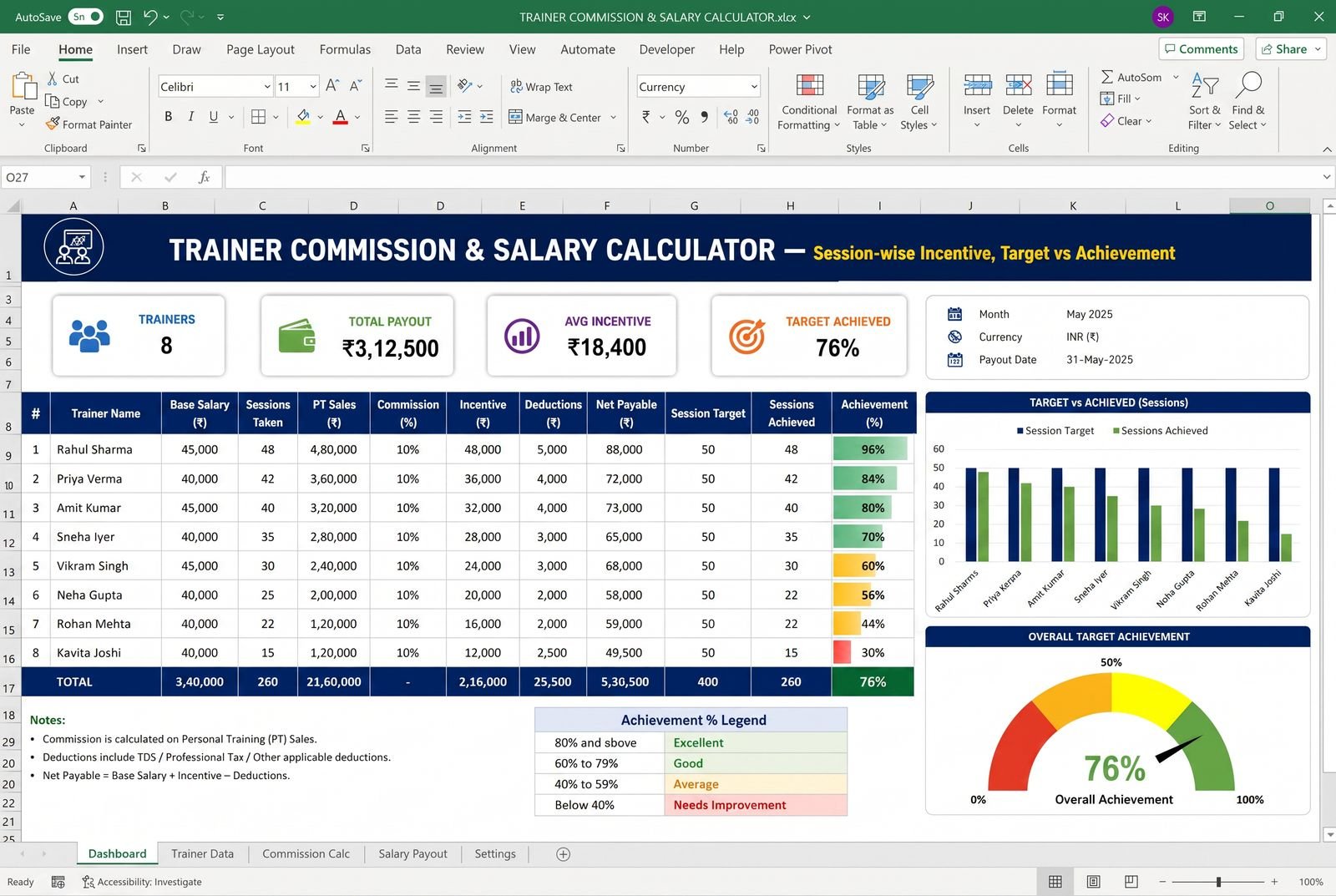Apply comma style format
Image resolution: width=1336 pixels, height=896 pixels.
(705, 117)
